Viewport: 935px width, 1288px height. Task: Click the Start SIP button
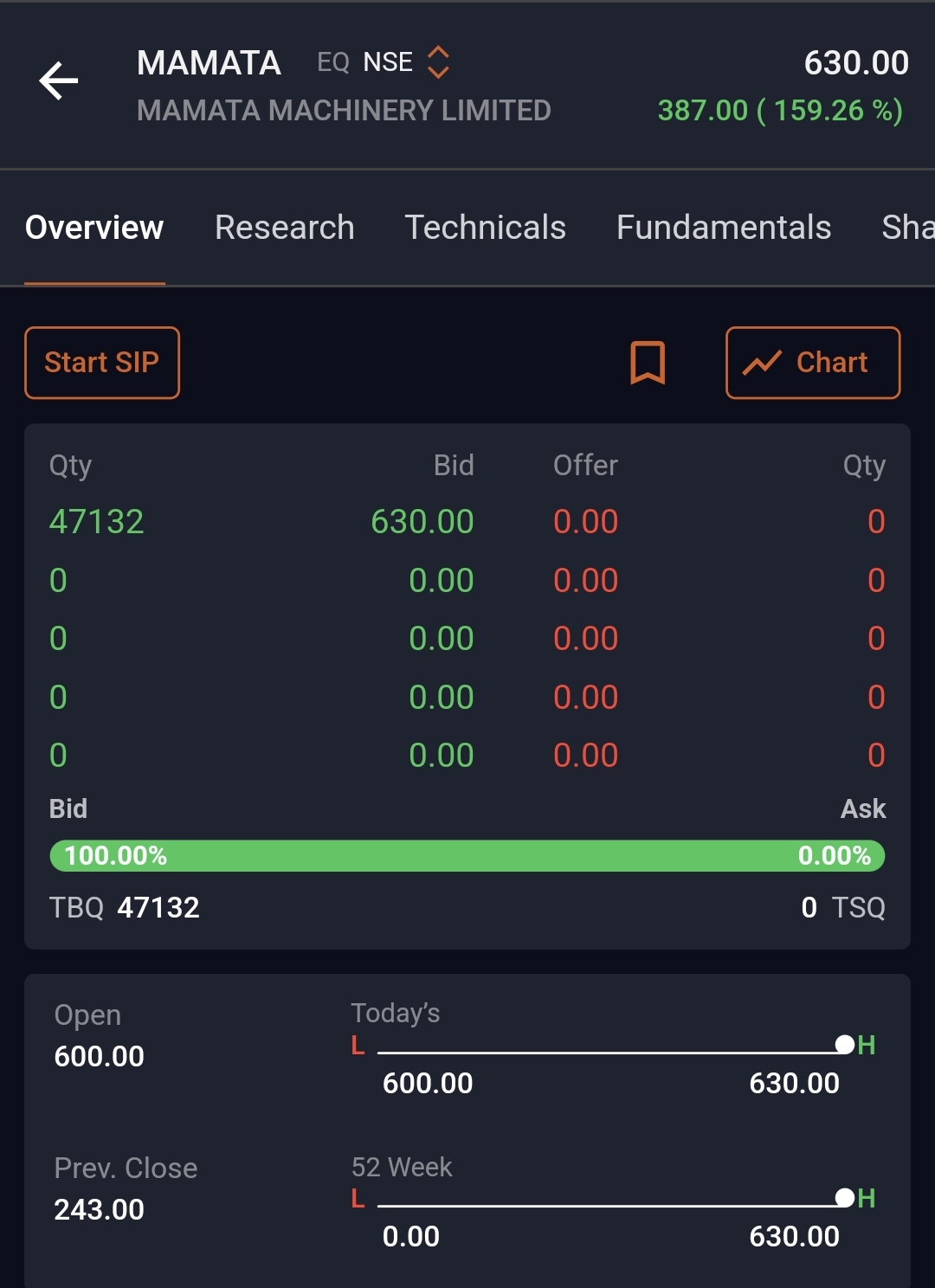102,363
